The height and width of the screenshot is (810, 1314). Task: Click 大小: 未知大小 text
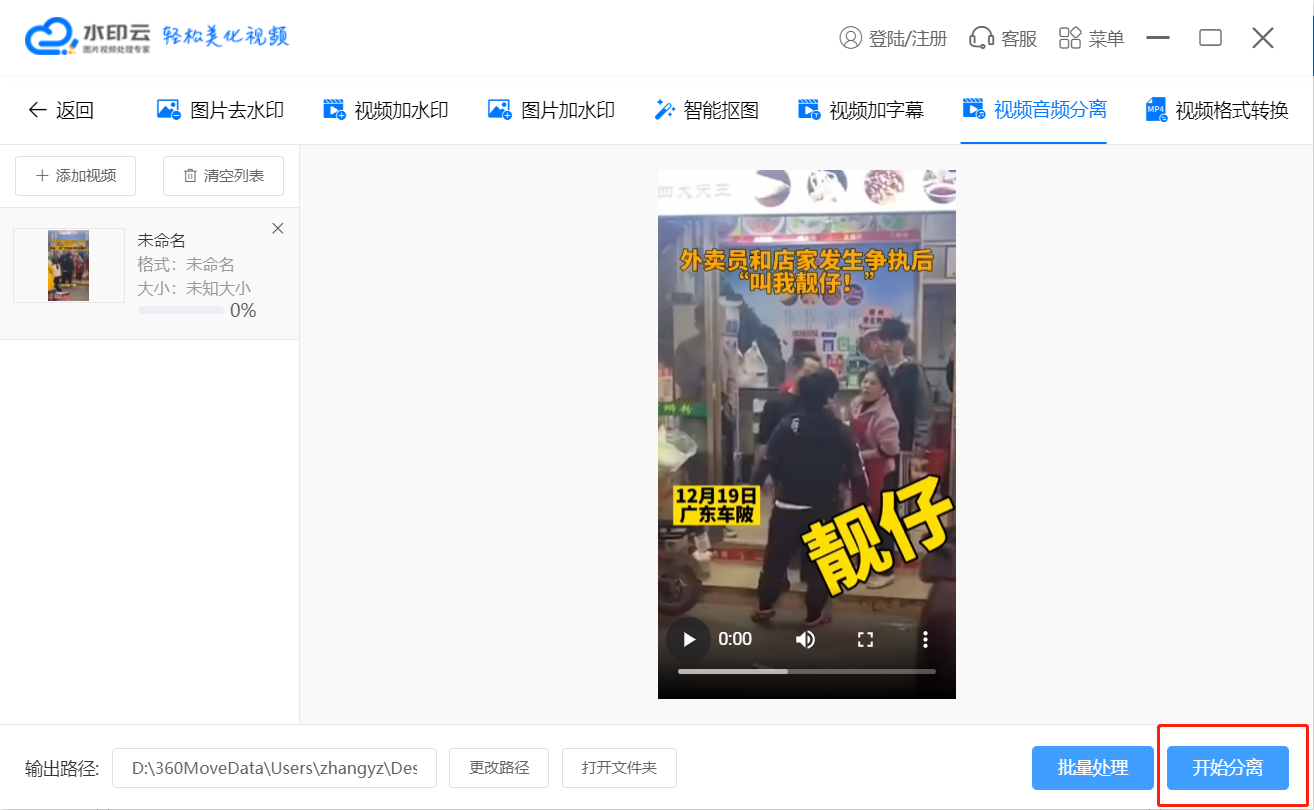(194, 288)
